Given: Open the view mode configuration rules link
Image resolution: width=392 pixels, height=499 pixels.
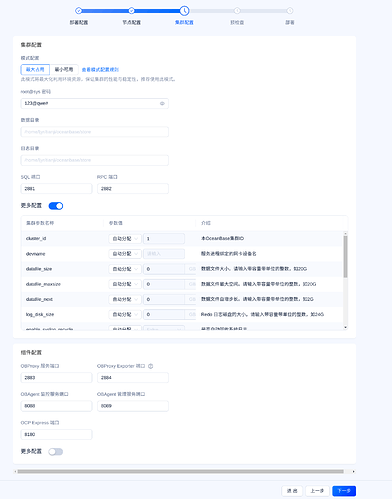Looking at the screenshot, I should (x=100, y=70).
